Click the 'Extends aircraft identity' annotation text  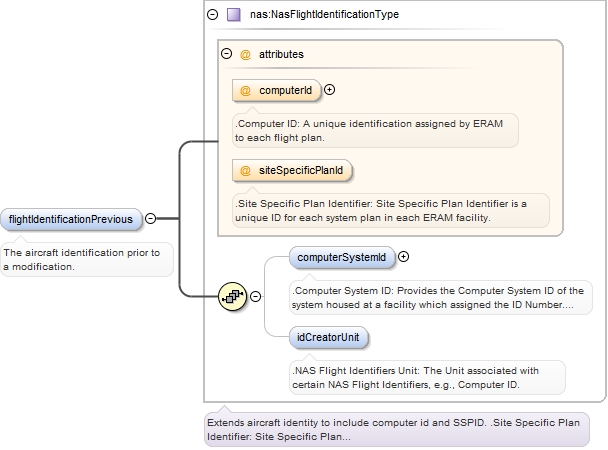point(396,430)
